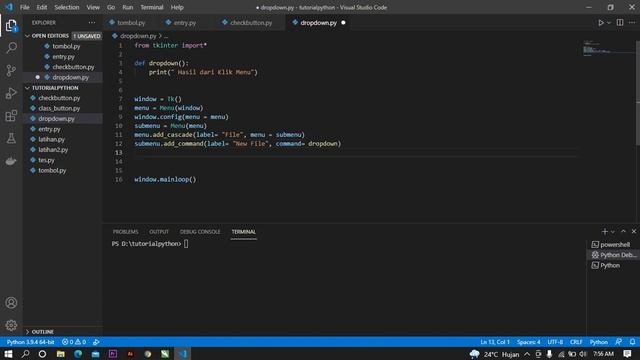Open the Testing flask view
The image size is (640, 360).
pyautogui.click(x=11, y=138)
